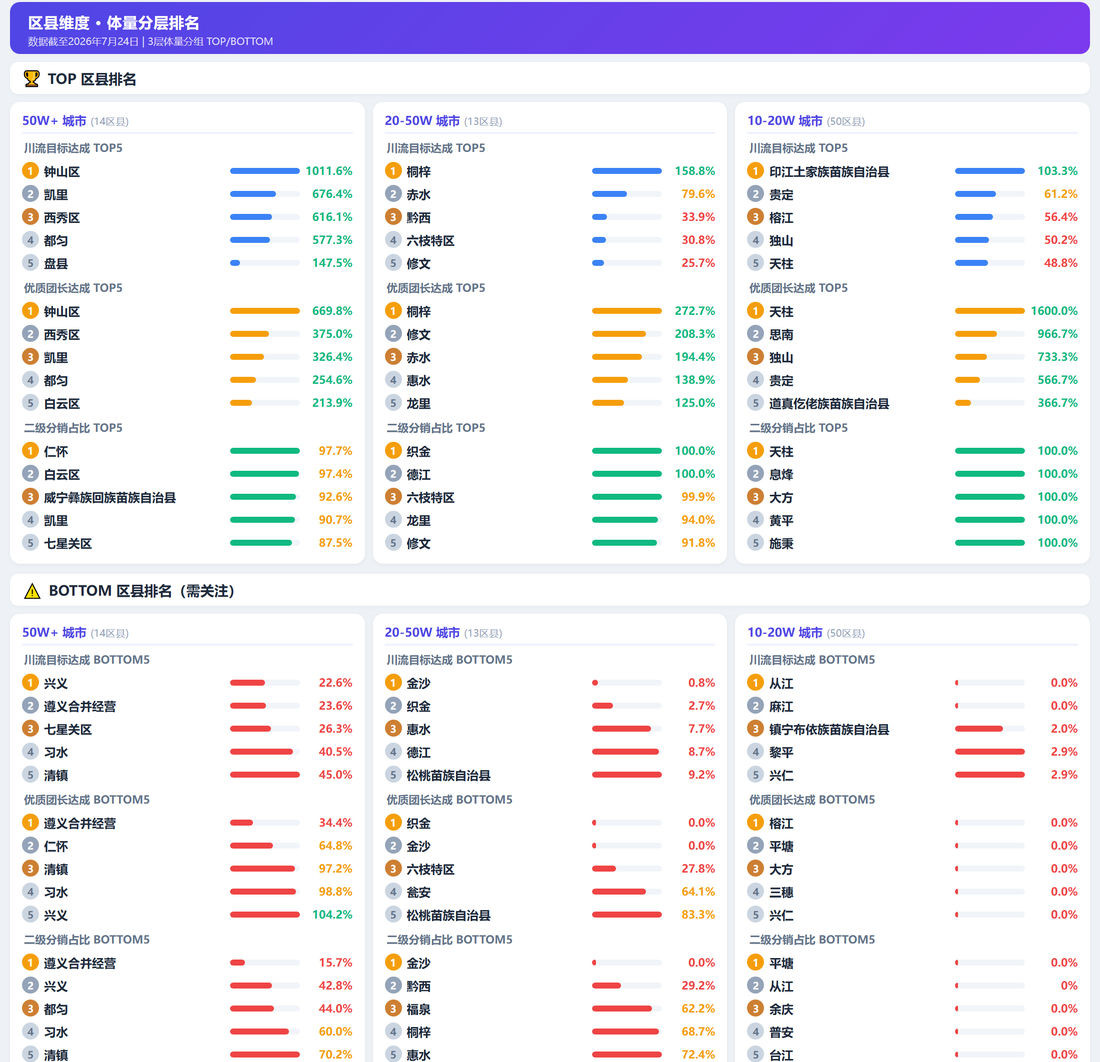The width and height of the screenshot is (1100, 1062).
Task: Click the 镇宁布依族苗族自治县 district name
Action: 829,730
